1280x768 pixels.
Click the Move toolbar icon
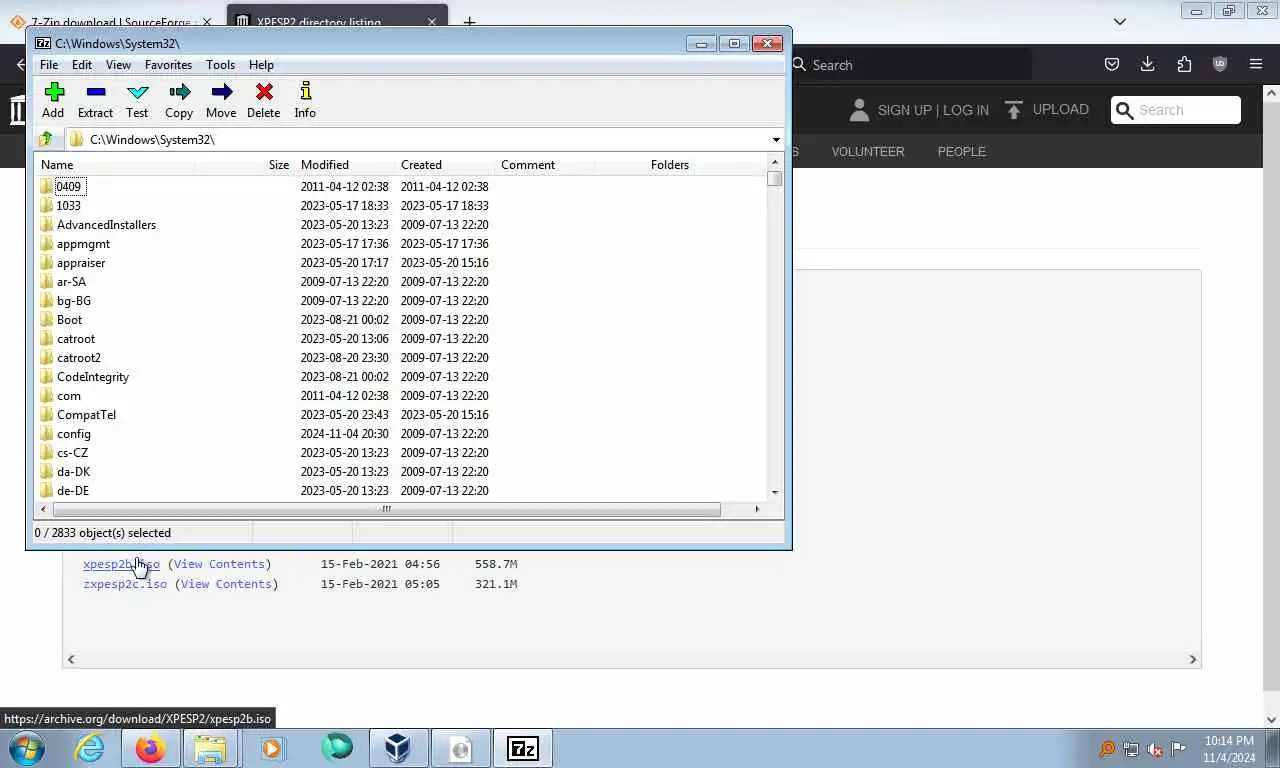coord(222,100)
